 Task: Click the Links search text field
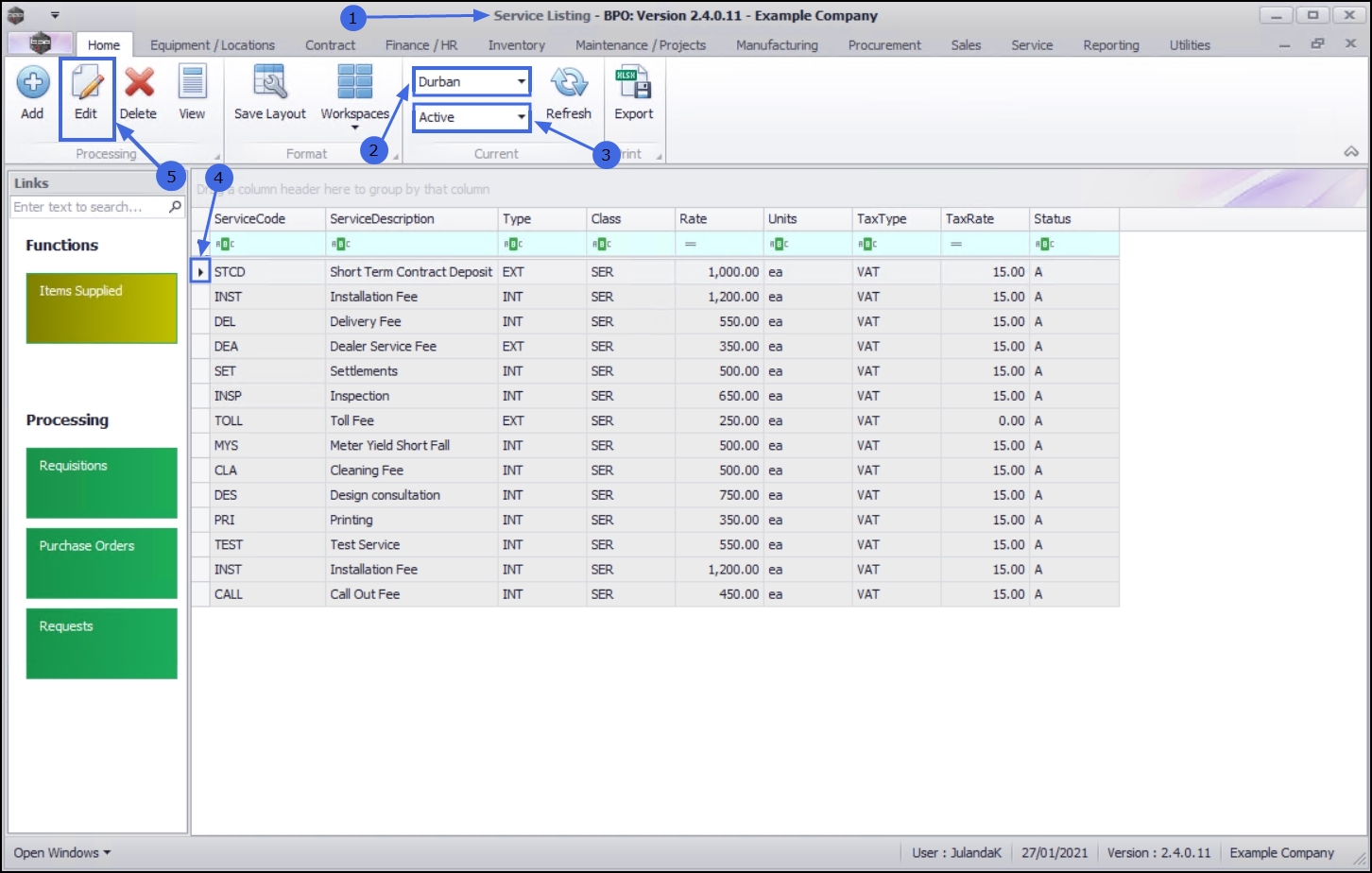89,207
